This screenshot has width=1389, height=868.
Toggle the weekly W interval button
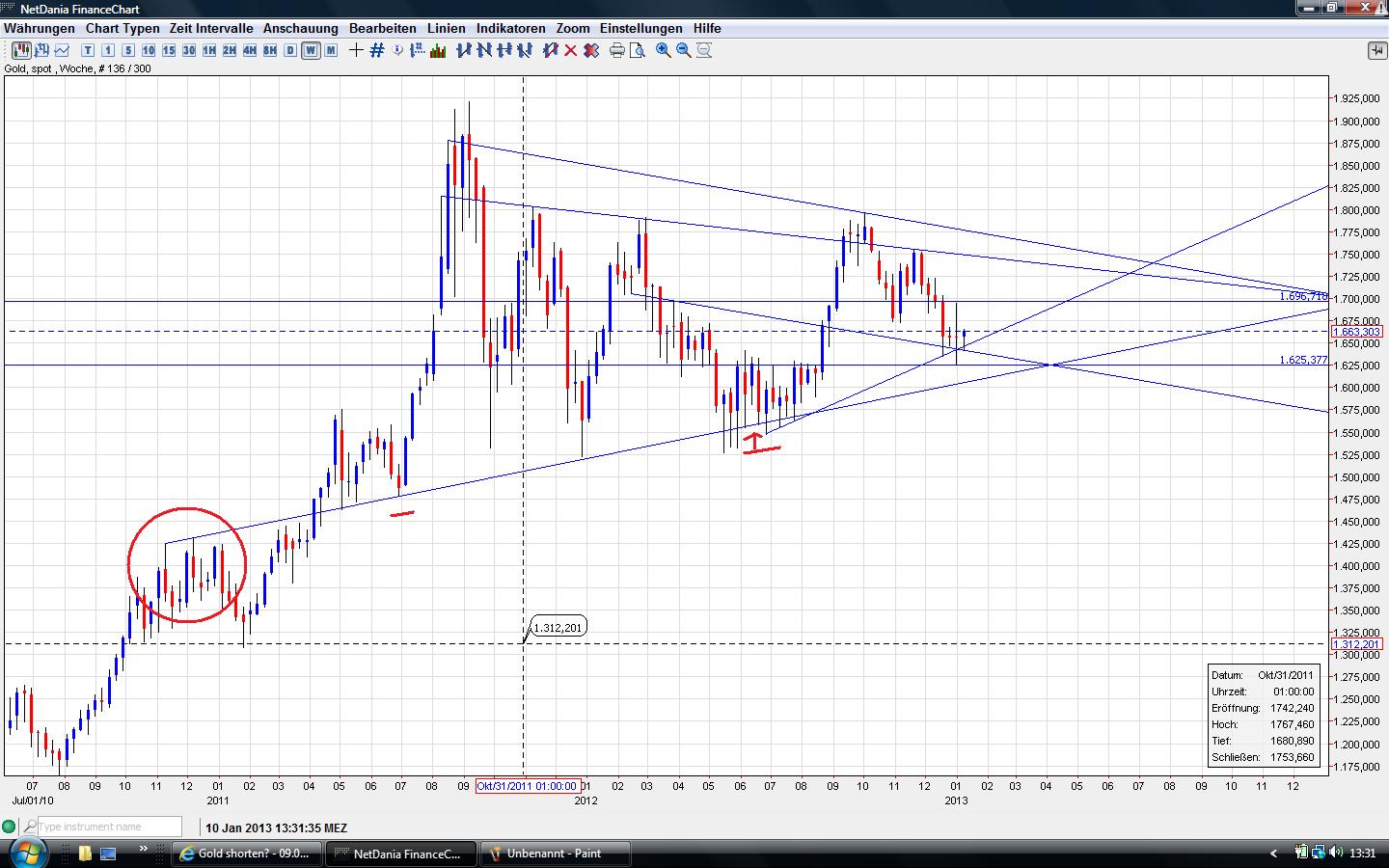311,50
